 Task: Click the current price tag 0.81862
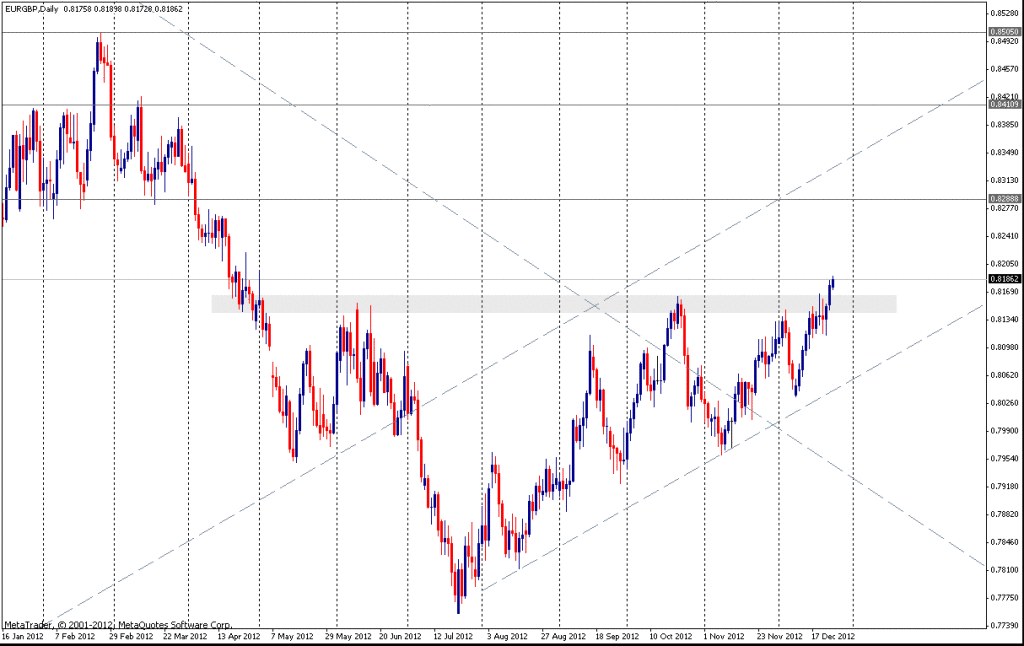(1003, 279)
